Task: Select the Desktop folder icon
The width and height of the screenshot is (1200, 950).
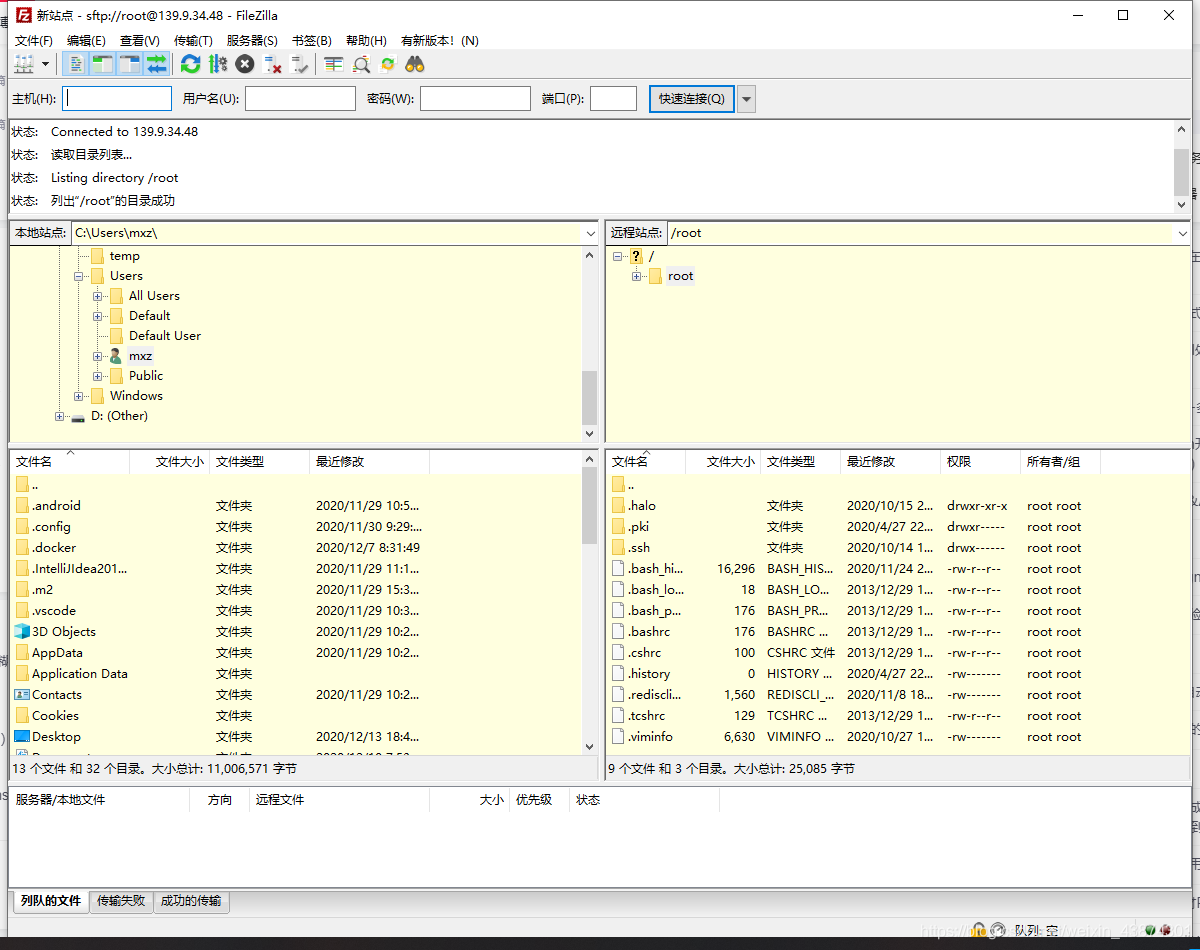Action: pyautogui.click(x=22, y=737)
